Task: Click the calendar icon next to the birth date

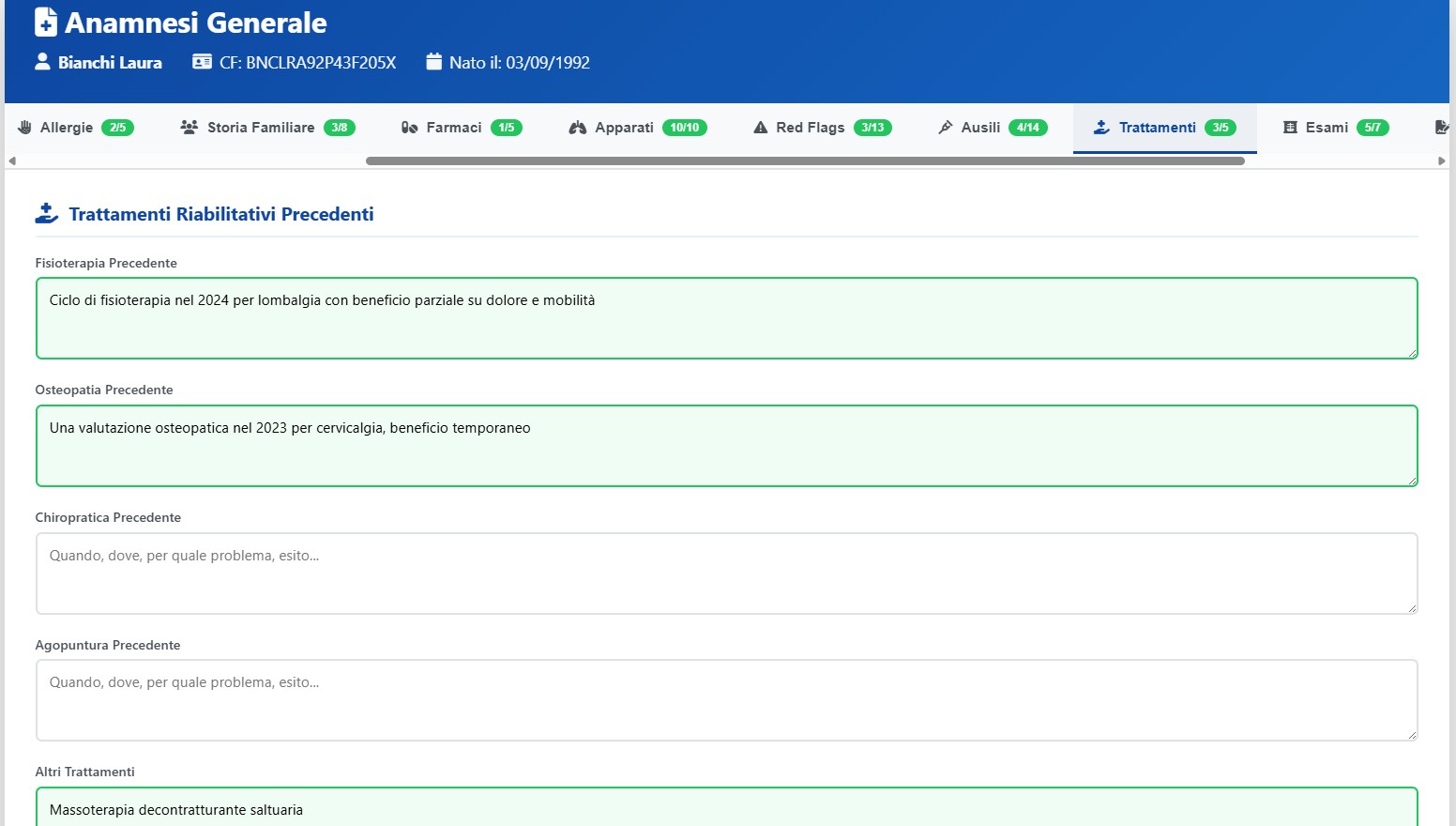Action: [433, 61]
